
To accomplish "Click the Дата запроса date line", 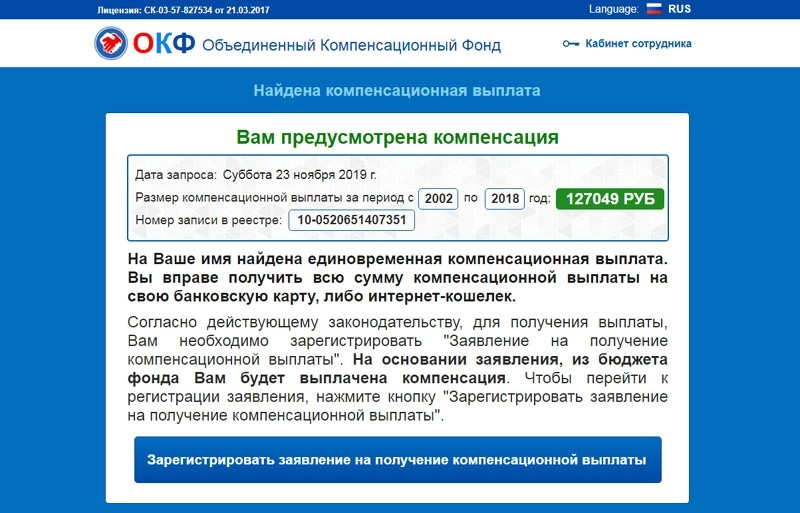I will [x=255, y=173].
